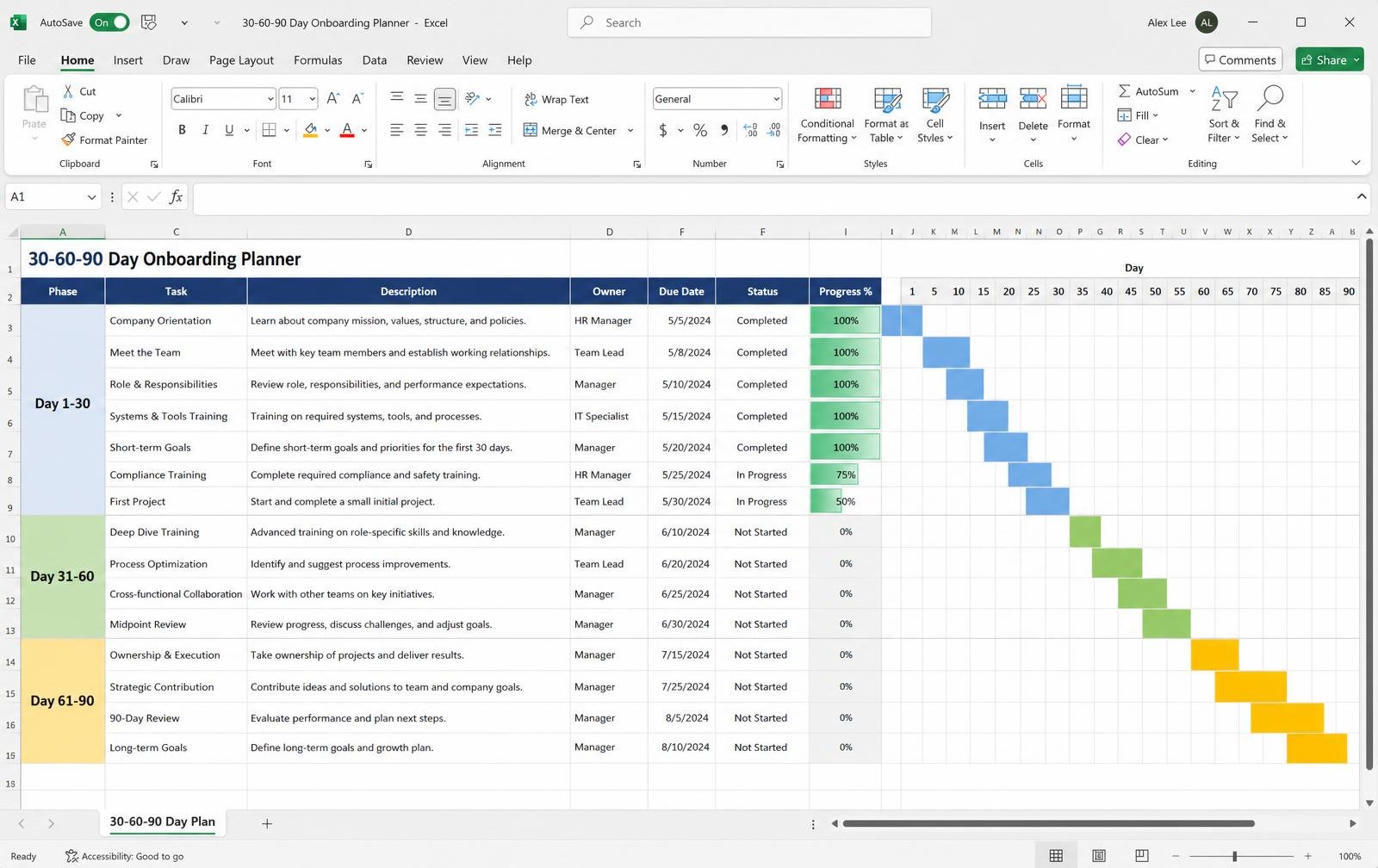Click the Save icon in title bar
Viewport: 1378px width, 868px height.
(x=149, y=22)
